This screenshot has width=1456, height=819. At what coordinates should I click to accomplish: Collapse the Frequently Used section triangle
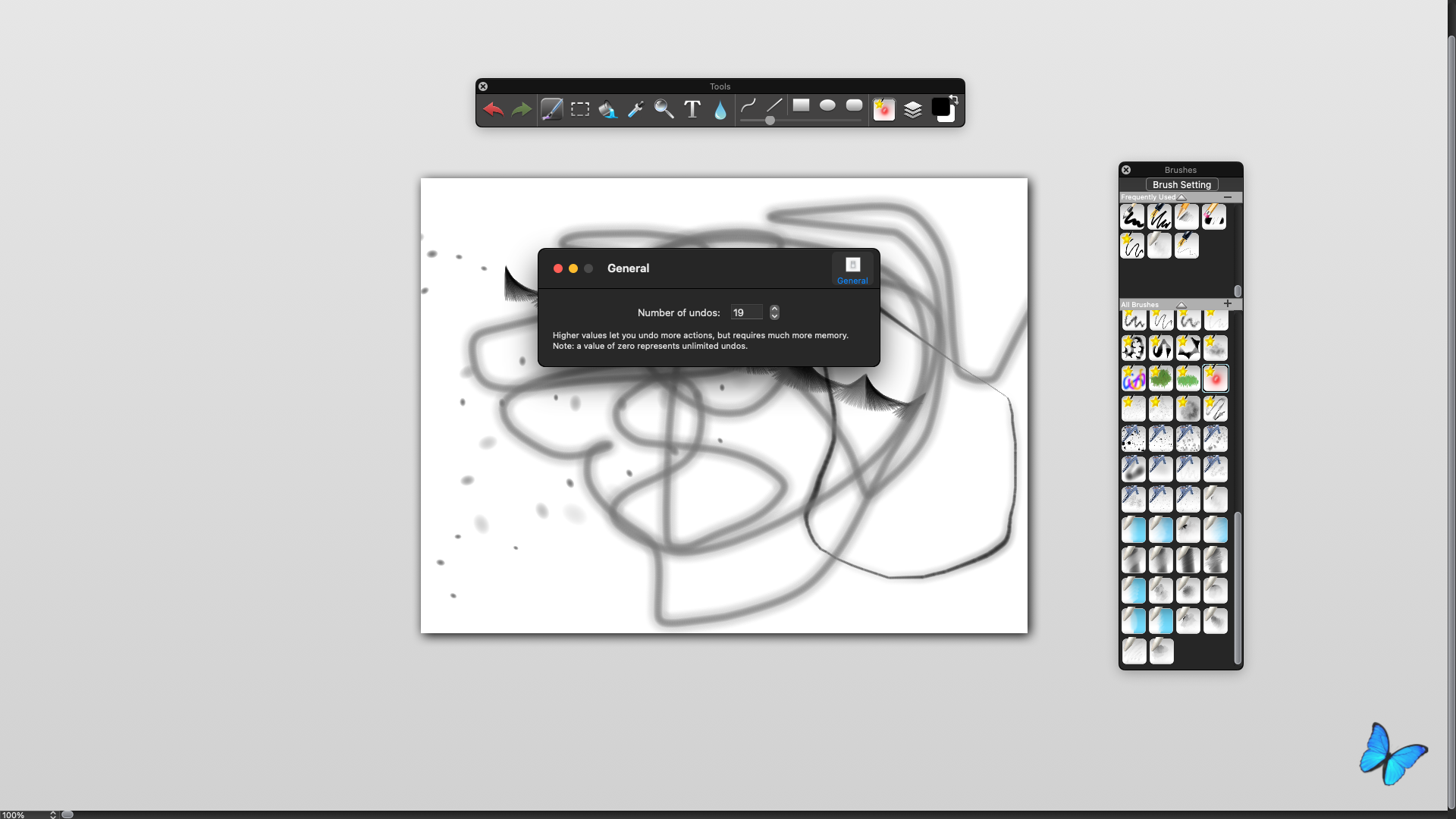pos(1181,197)
